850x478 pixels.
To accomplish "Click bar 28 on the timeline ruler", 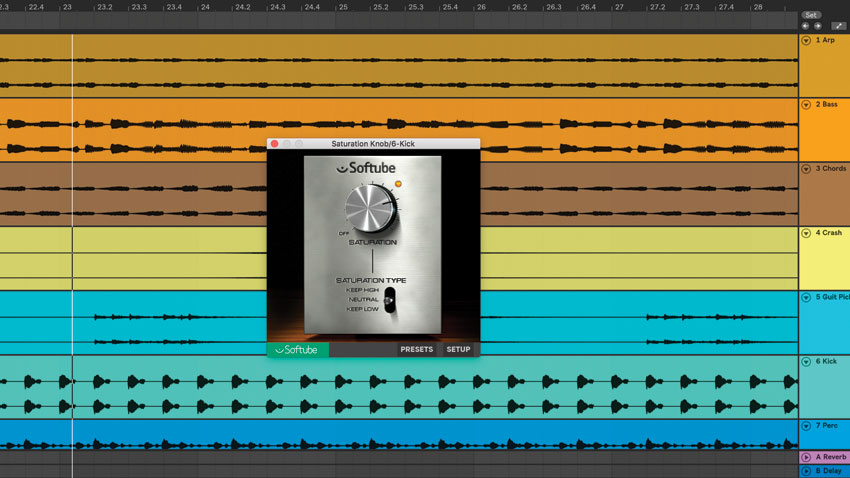I will (758, 7).
